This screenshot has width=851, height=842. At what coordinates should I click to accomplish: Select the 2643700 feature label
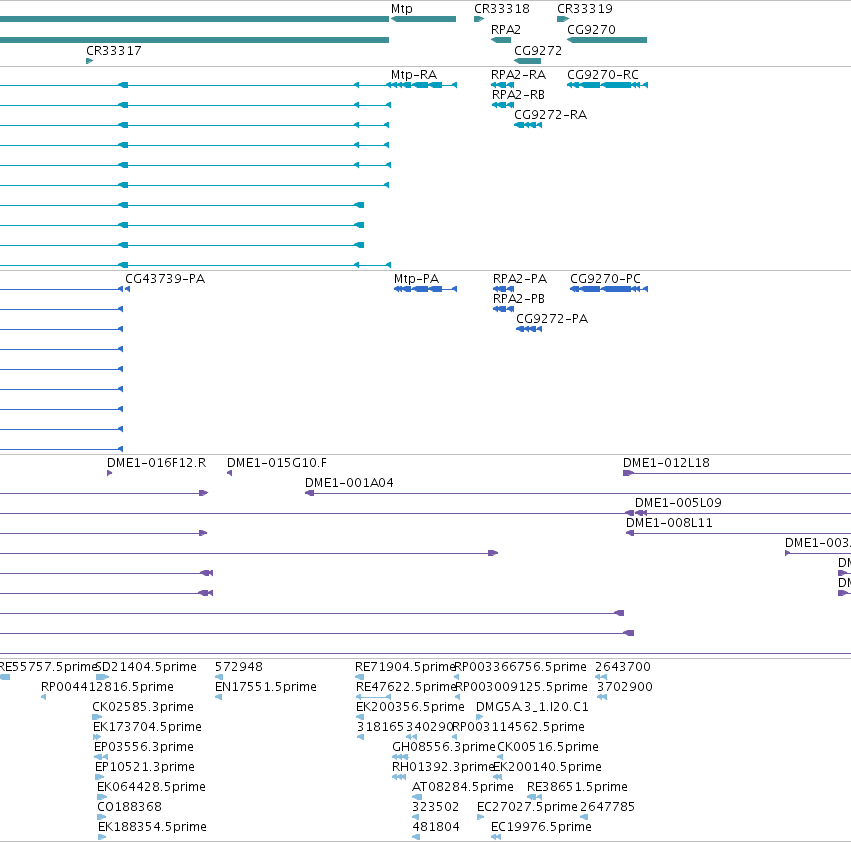pos(623,667)
